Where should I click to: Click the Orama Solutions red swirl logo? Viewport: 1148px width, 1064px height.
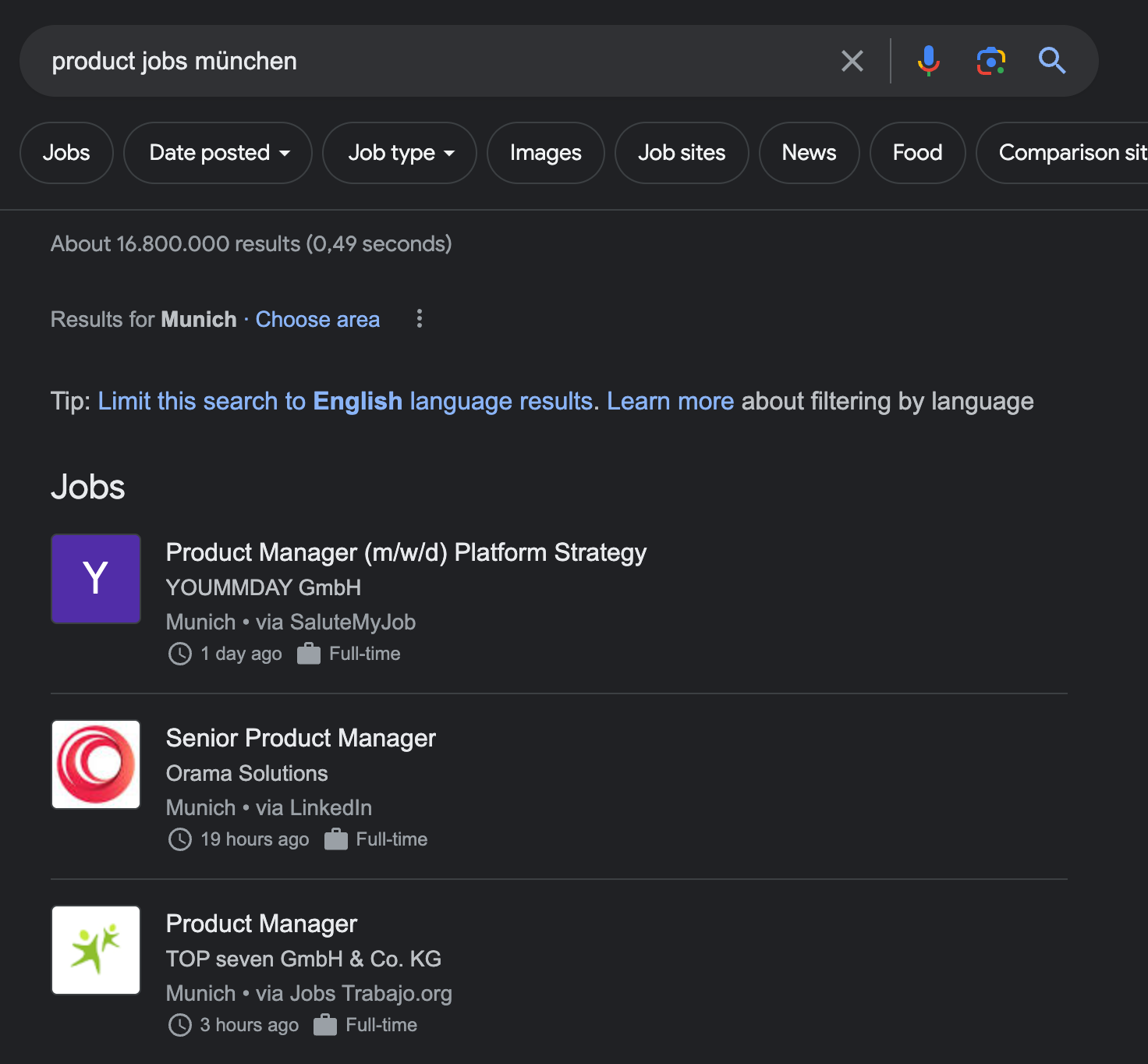96,764
